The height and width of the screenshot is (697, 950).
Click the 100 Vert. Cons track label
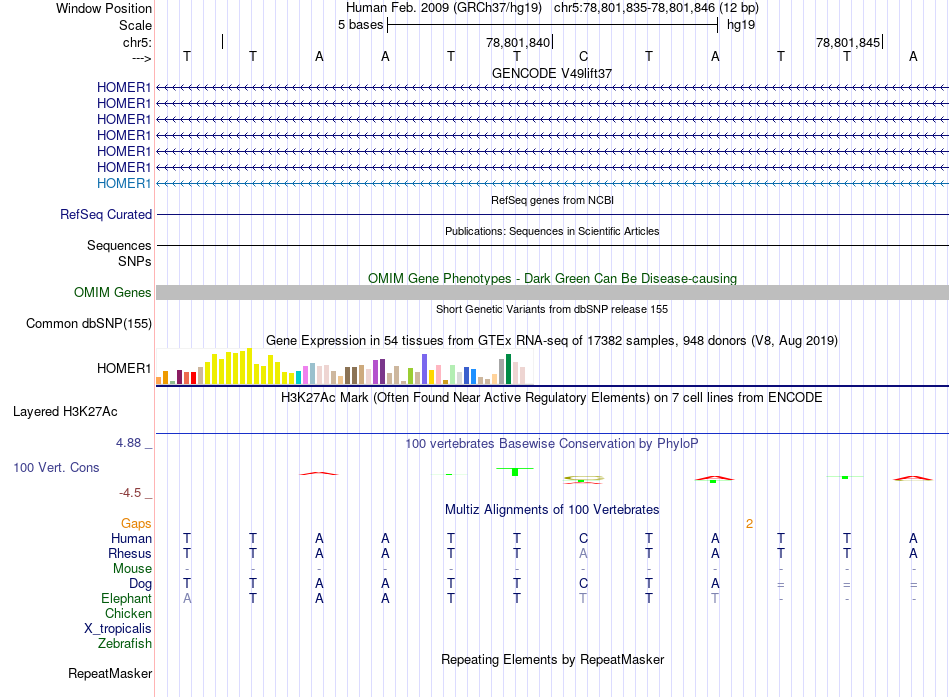(56, 467)
